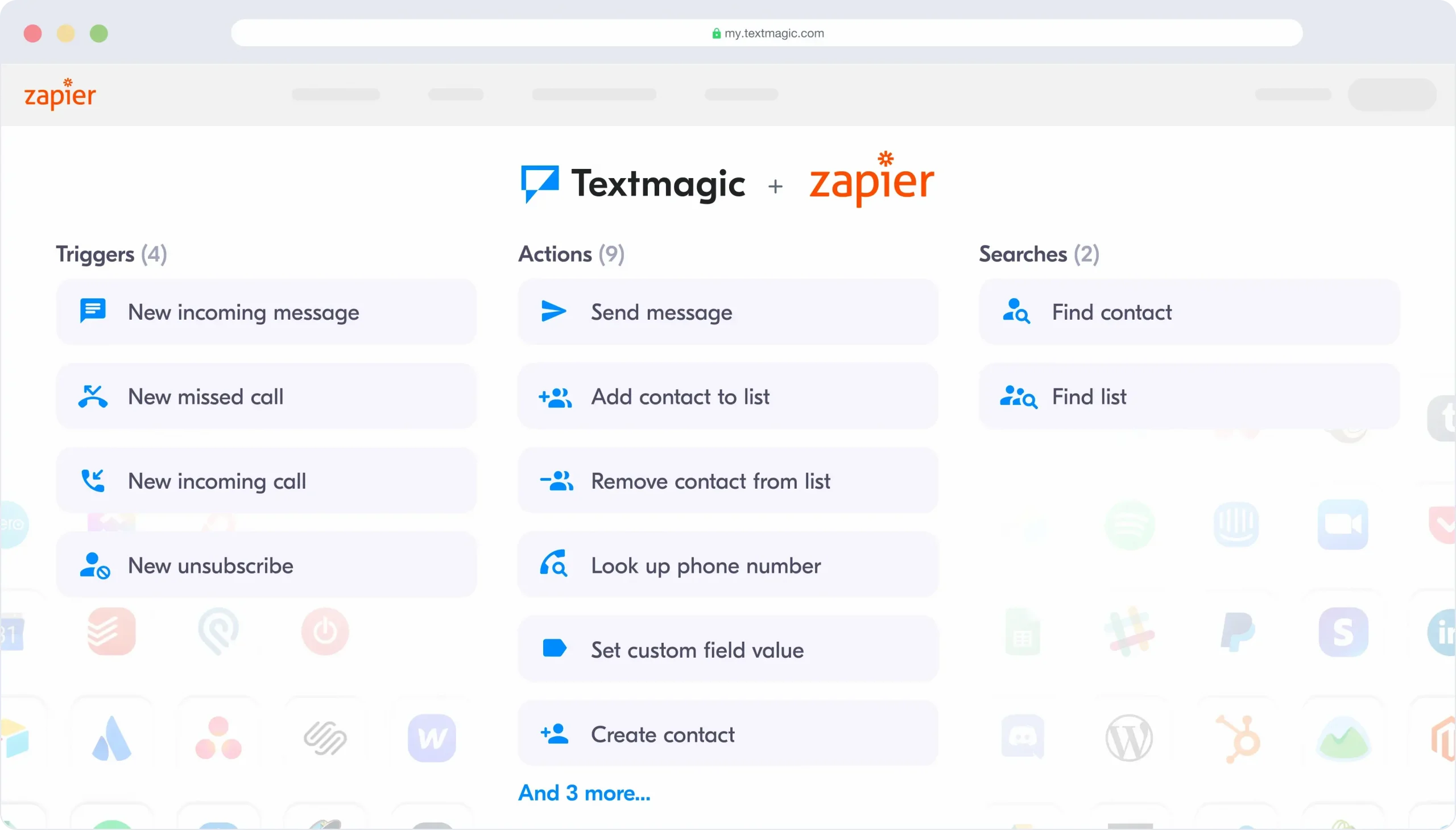Click the Searches (2) heading
Image resolution: width=1456 pixels, height=830 pixels.
[x=1039, y=254]
